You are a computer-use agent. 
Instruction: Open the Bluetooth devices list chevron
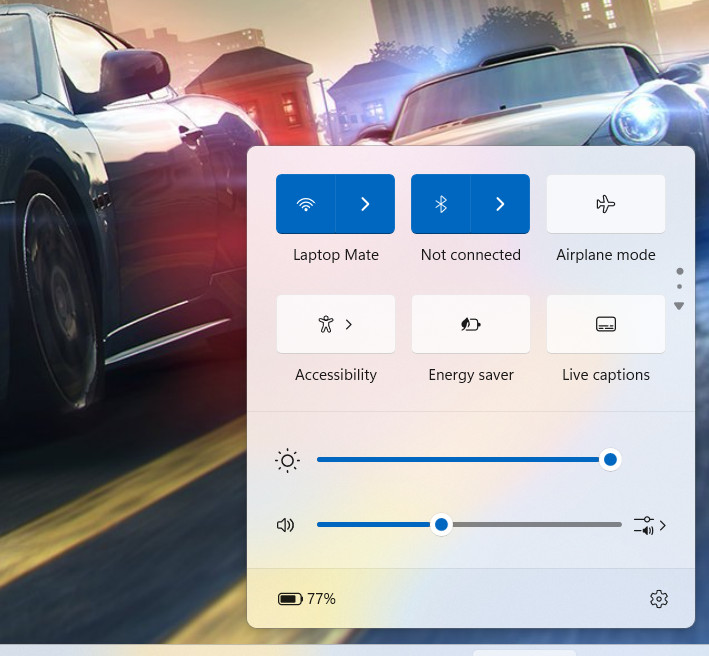(500, 204)
